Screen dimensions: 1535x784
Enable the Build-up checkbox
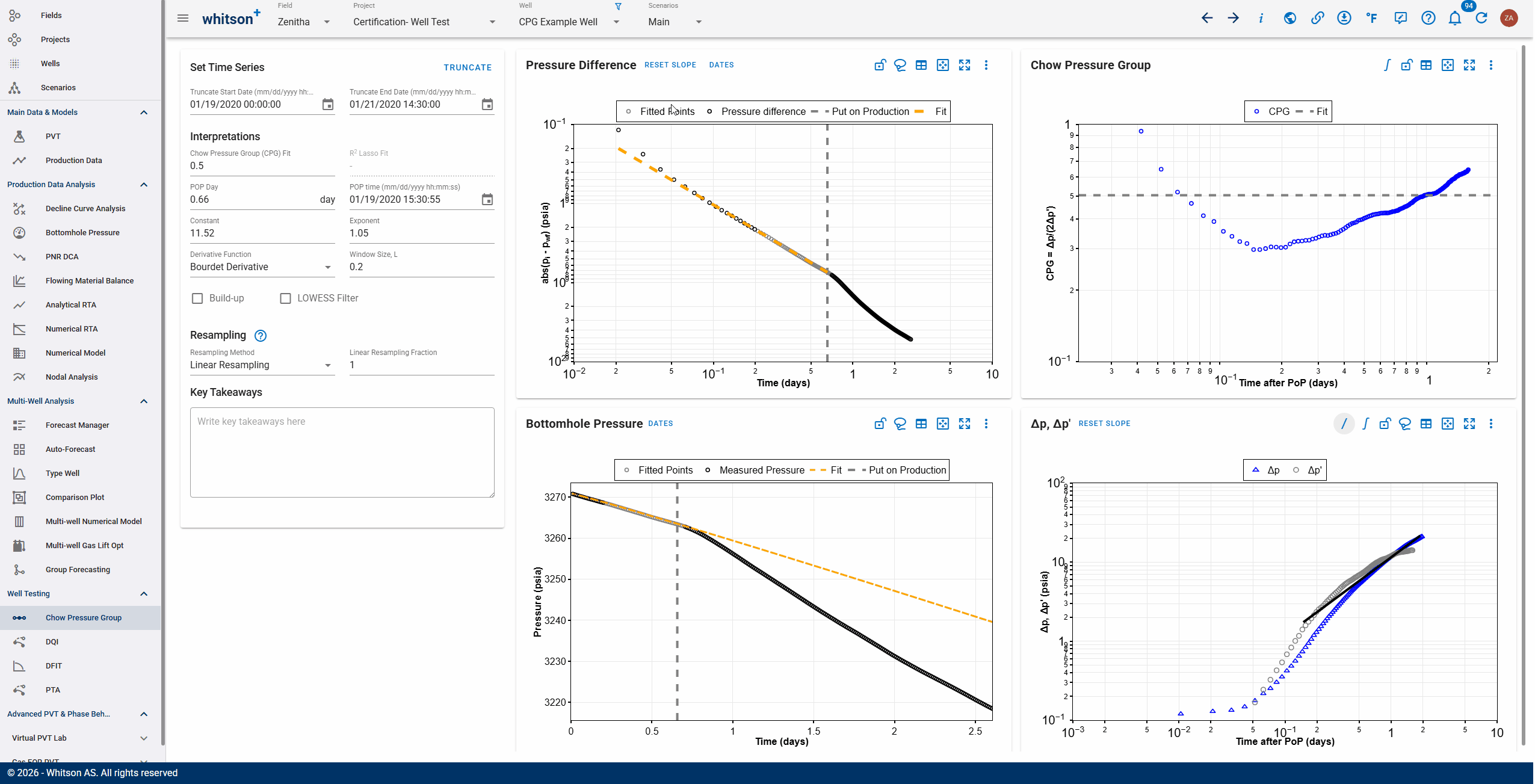(x=197, y=298)
